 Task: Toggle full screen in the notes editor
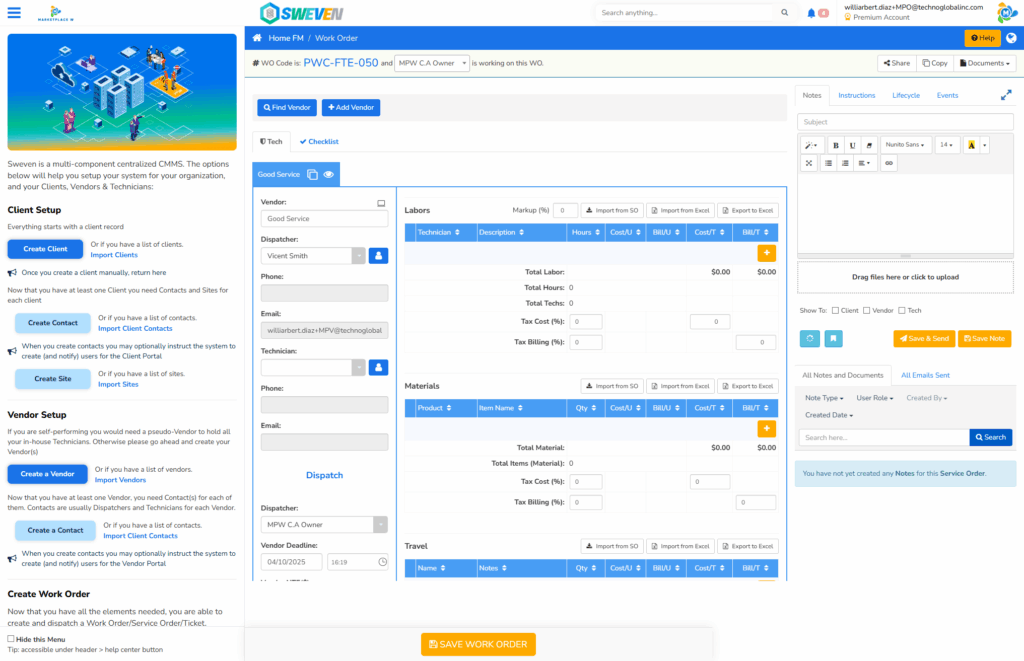coord(809,163)
